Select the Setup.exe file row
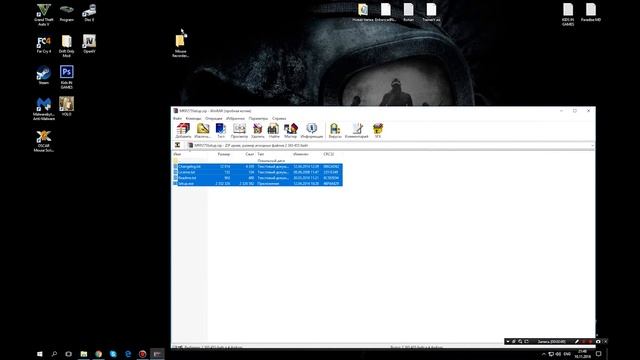The width and height of the screenshot is (640, 360). (258, 184)
